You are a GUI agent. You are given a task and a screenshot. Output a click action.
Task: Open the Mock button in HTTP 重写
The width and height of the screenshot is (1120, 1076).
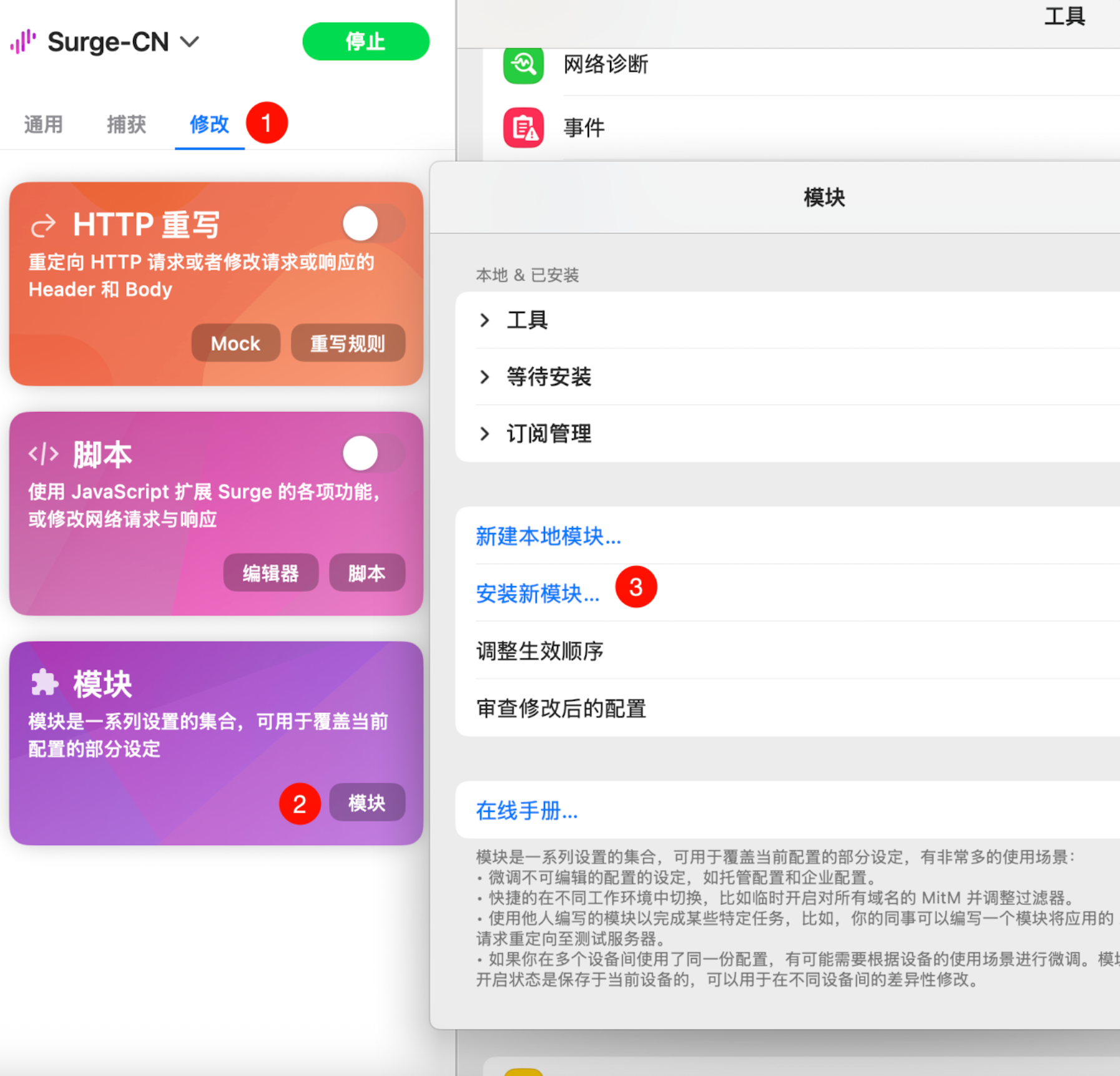click(x=235, y=343)
